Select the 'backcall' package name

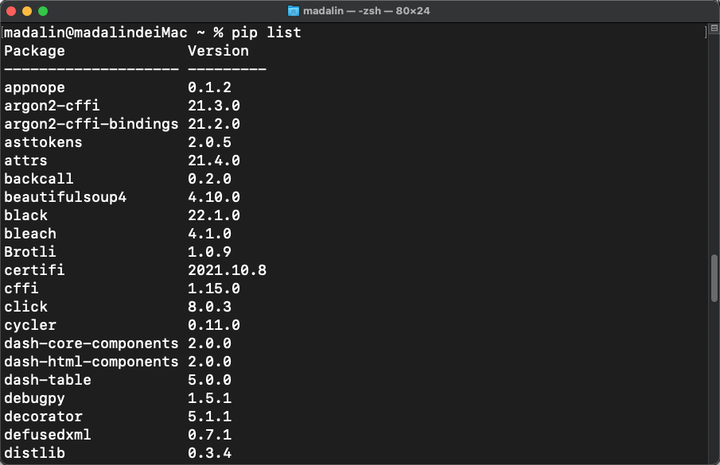(x=39, y=179)
